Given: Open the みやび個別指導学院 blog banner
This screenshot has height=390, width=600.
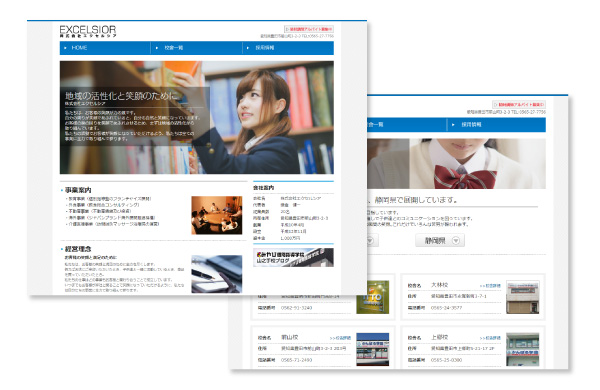Looking at the screenshot, I should point(293,257).
